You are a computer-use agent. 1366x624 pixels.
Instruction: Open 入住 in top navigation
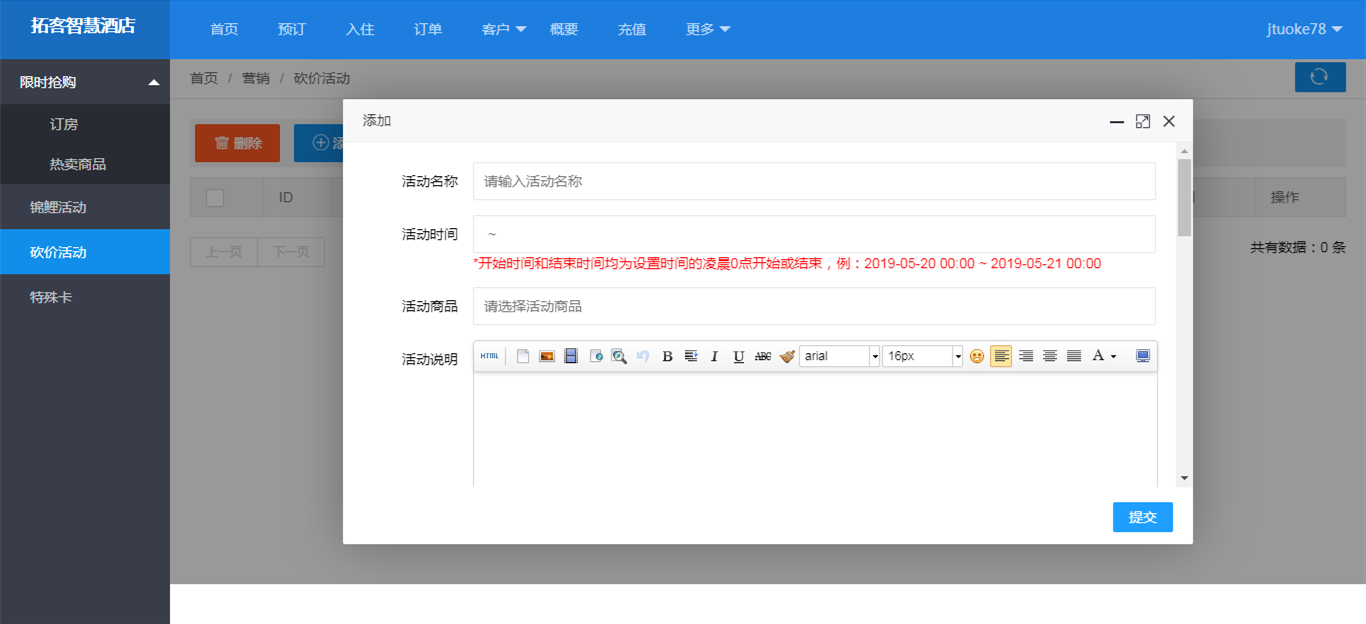360,29
